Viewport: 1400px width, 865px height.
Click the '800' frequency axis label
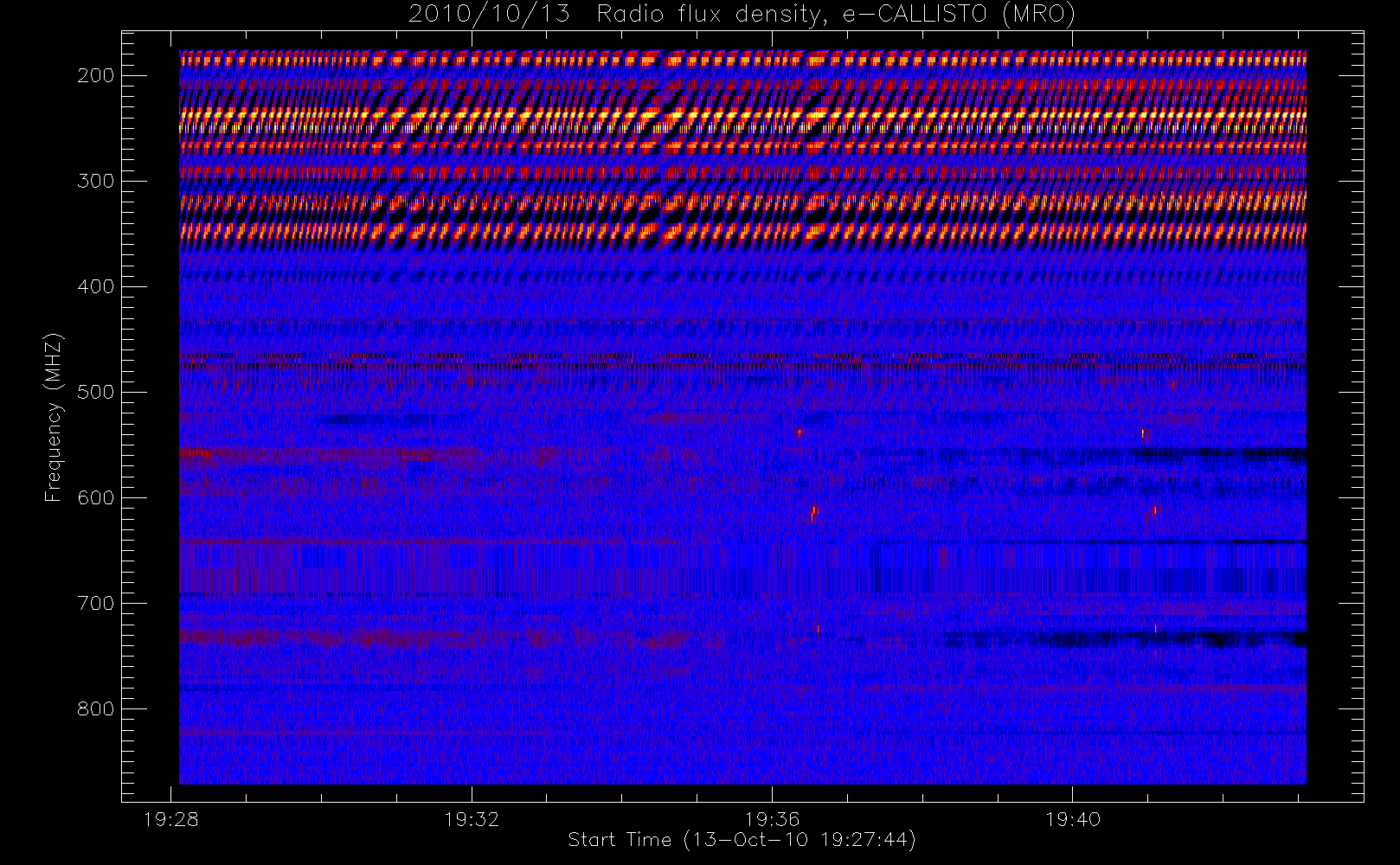coord(95,708)
